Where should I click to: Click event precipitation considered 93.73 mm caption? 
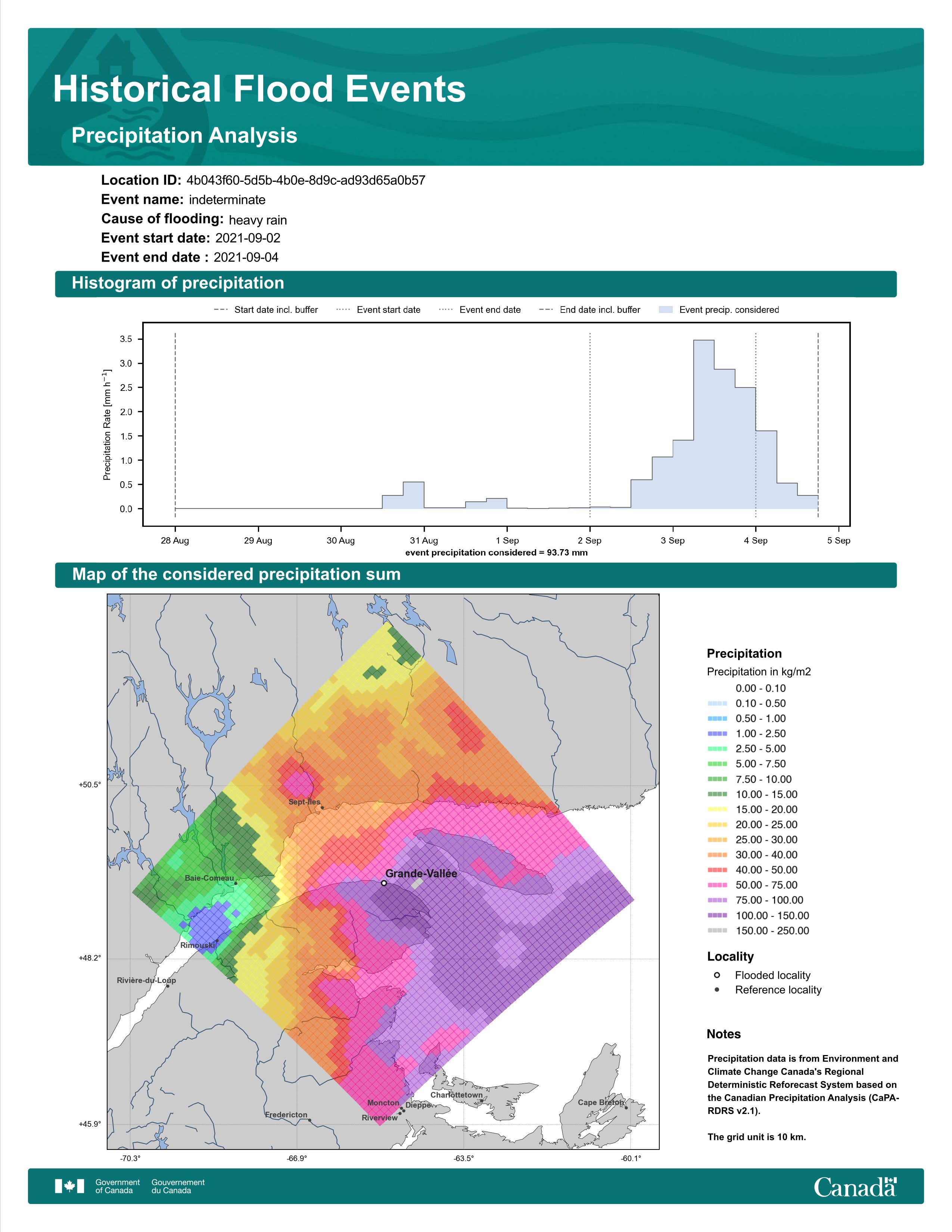coord(496,553)
